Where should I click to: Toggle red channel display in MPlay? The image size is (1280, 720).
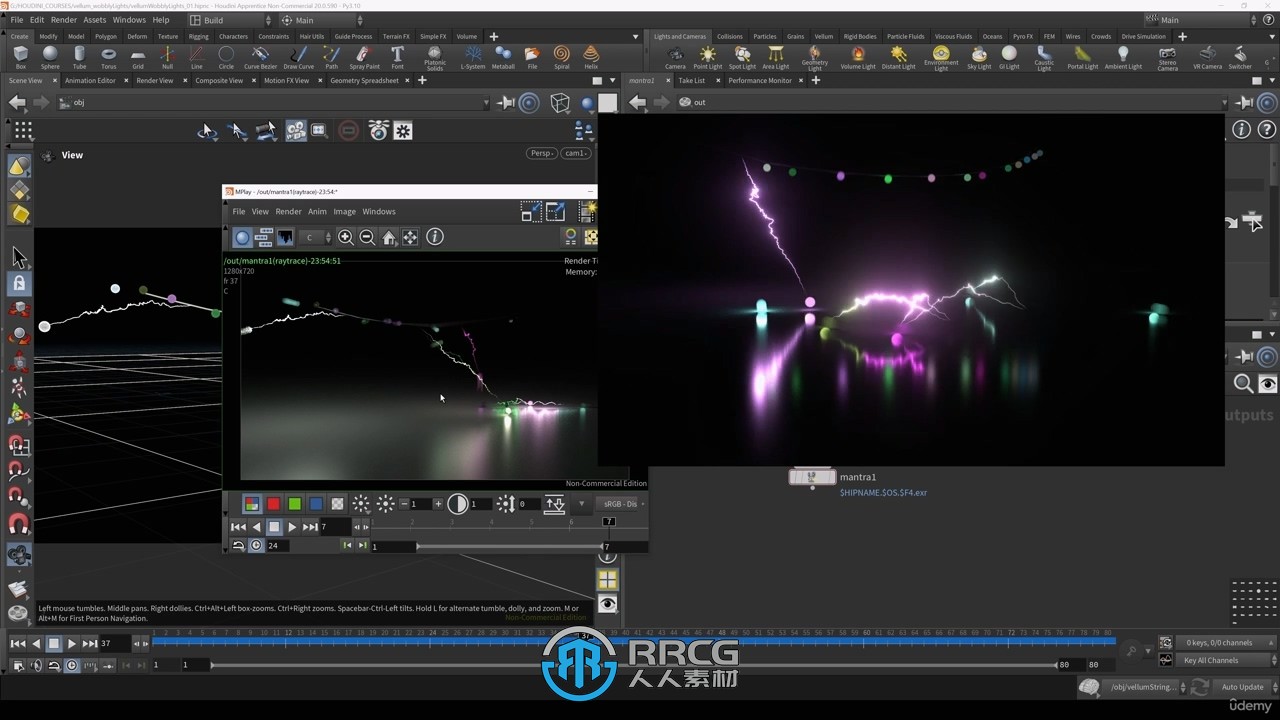coord(273,504)
